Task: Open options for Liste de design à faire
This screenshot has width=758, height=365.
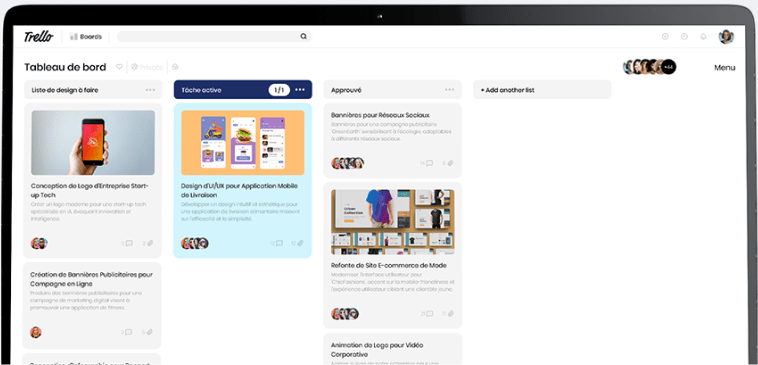Action: tap(150, 90)
